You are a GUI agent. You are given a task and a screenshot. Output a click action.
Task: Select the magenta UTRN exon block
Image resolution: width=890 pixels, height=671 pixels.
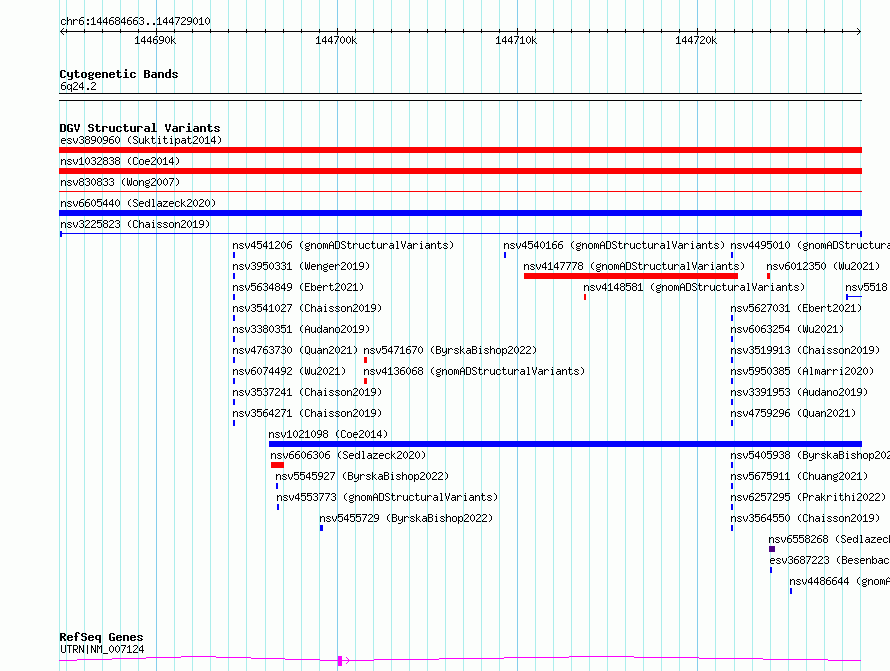click(340, 661)
